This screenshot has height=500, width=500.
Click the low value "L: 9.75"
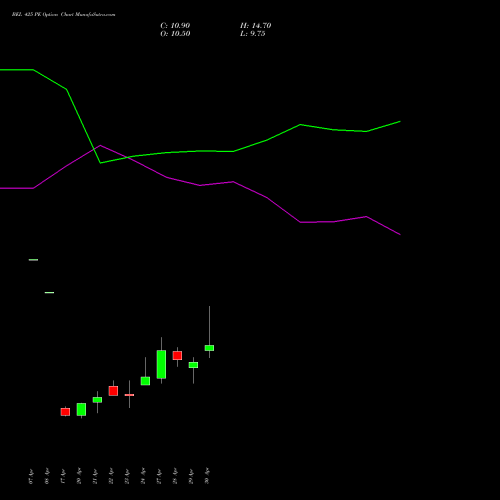click(253, 34)
